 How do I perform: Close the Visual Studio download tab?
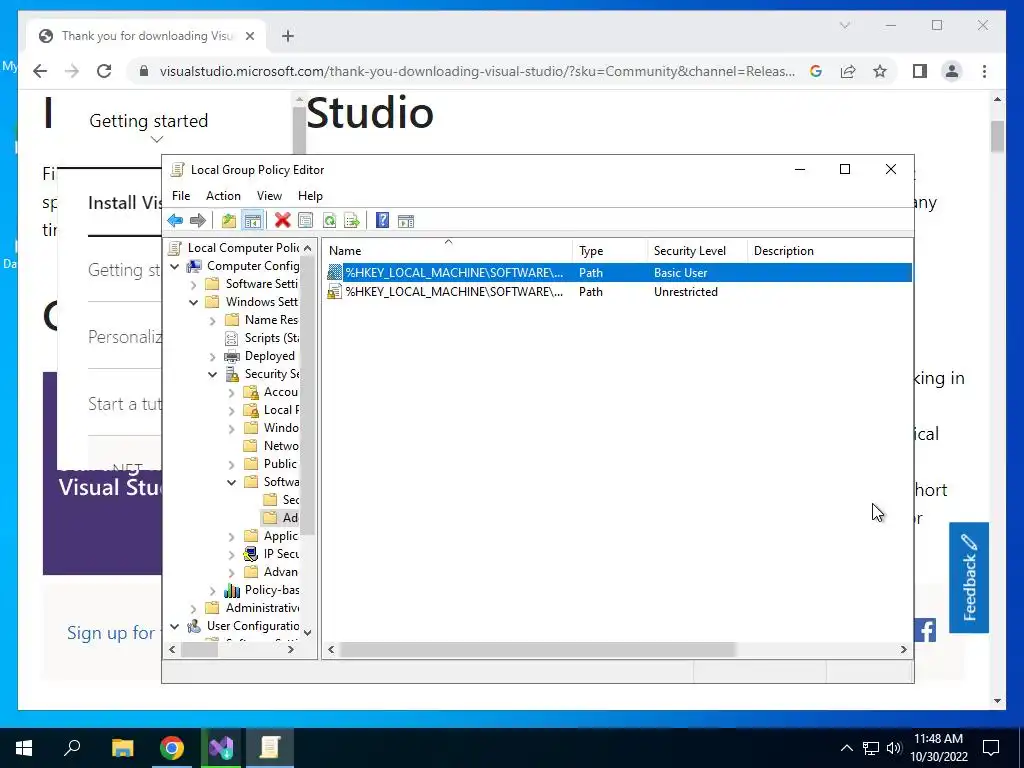pyautogui.click(x=249, y=36)
